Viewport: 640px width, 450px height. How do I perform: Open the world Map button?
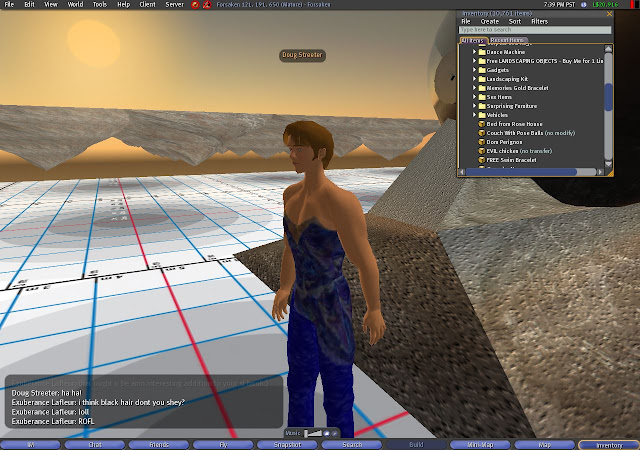pos(544,445)
